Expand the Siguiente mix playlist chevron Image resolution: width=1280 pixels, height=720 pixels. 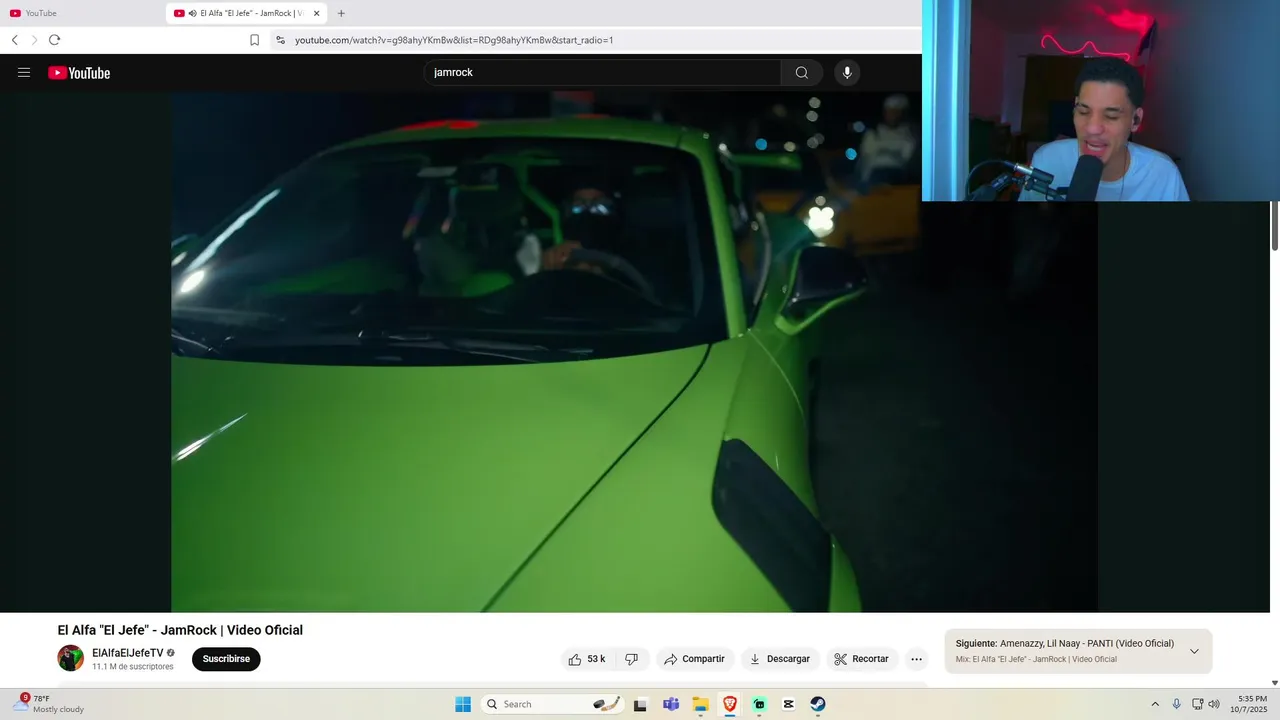point(1194,651)
